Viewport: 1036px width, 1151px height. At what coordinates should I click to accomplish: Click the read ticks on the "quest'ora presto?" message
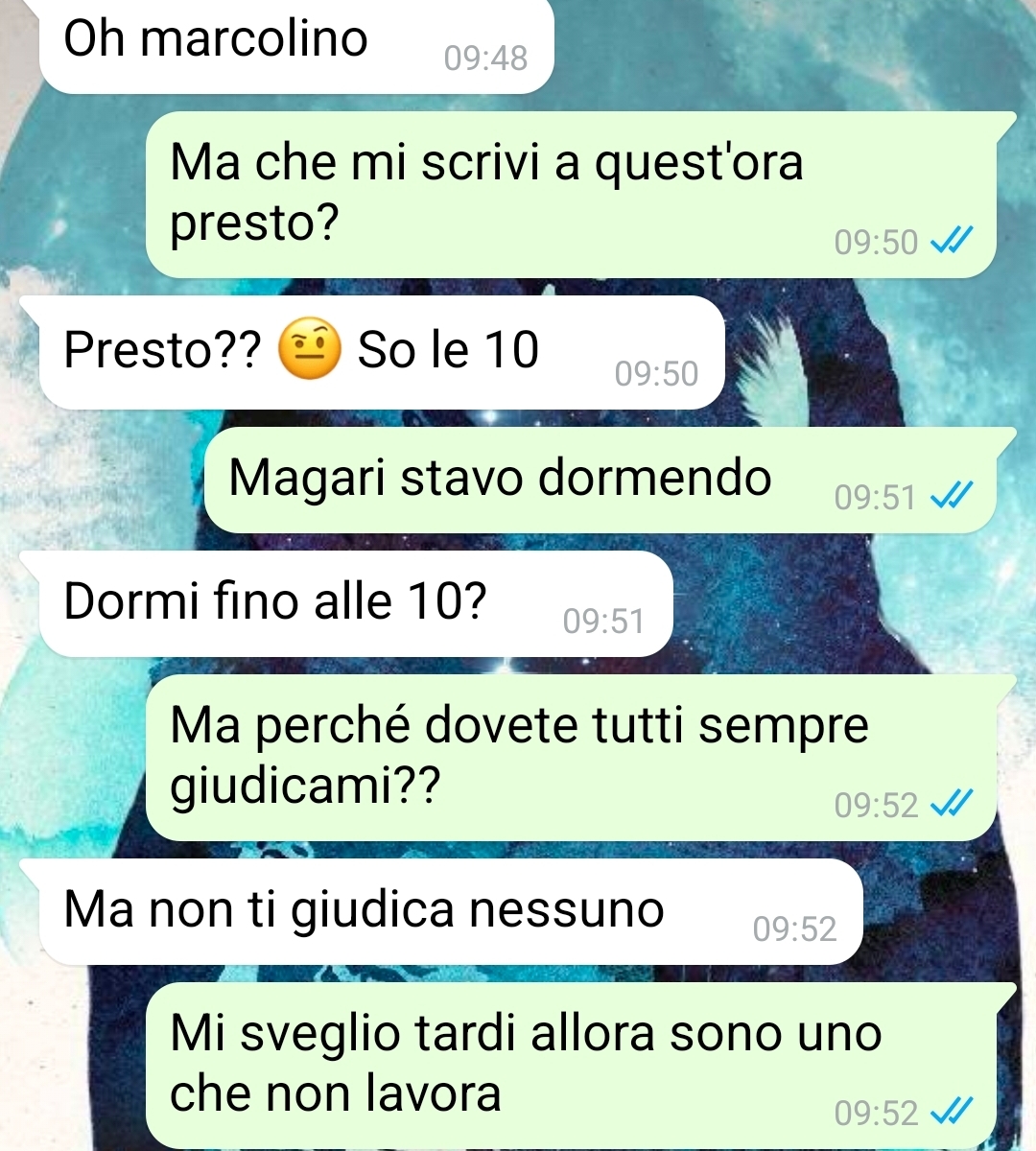click(953, 242)
